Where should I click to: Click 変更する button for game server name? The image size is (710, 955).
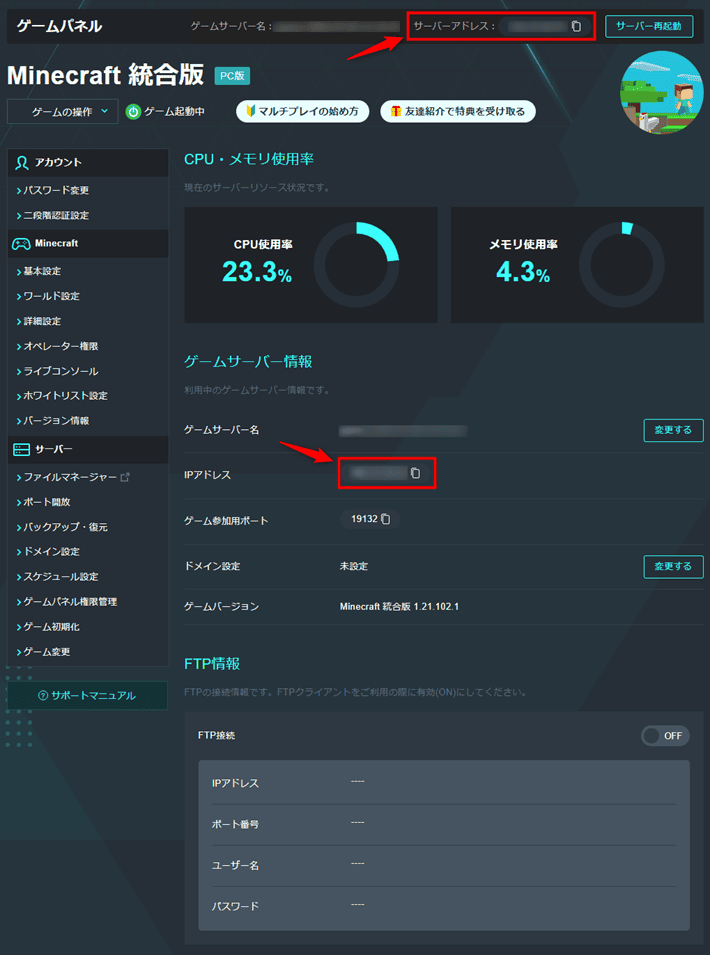[672, 430]
